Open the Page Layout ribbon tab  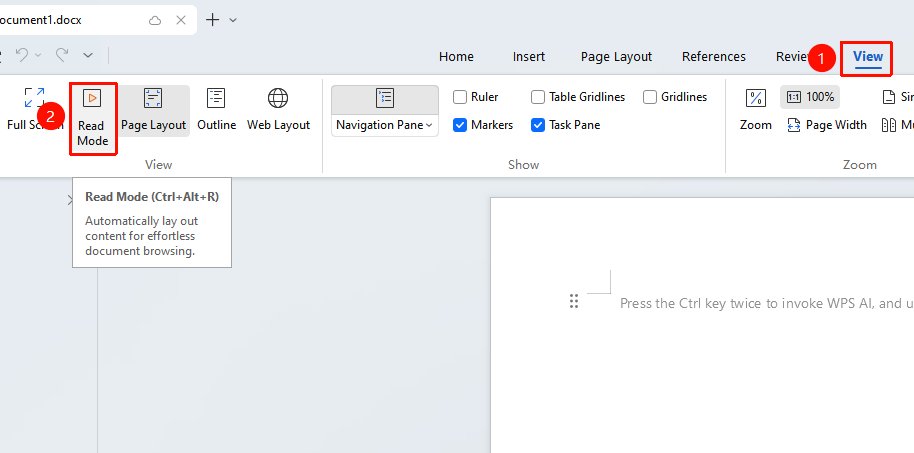pyautogui.click(x=616, y=57)
